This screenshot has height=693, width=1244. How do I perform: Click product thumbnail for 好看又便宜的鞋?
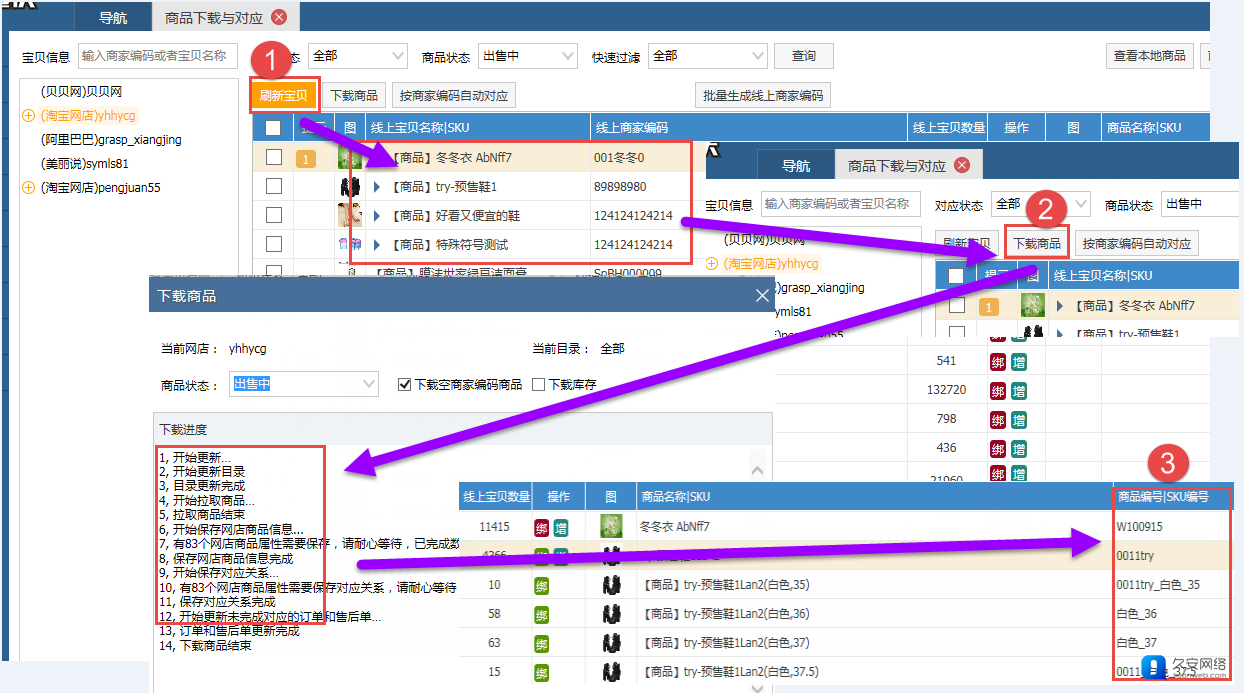[349, 215]
